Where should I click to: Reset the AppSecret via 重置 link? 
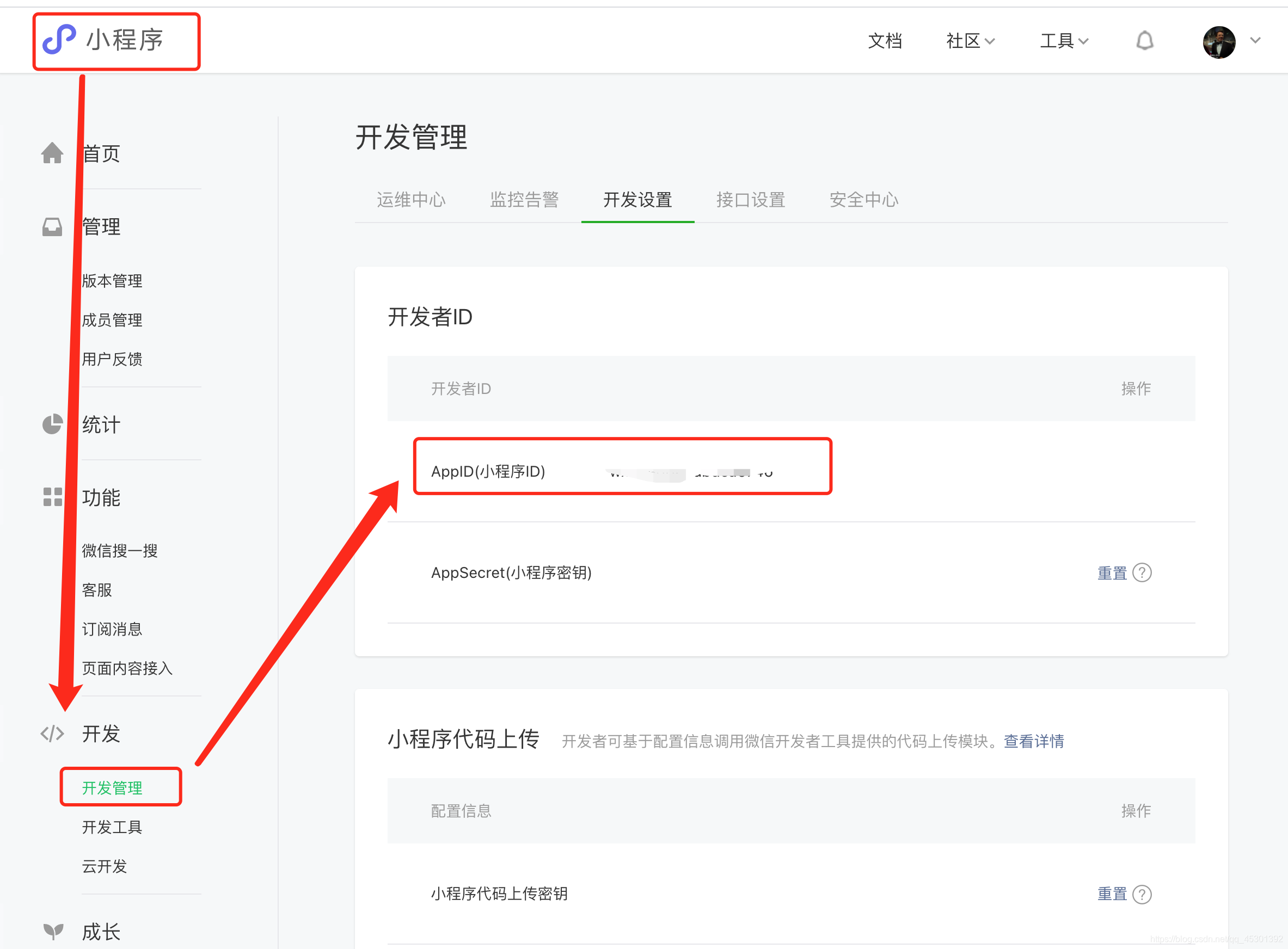(x=1112, y=572)
